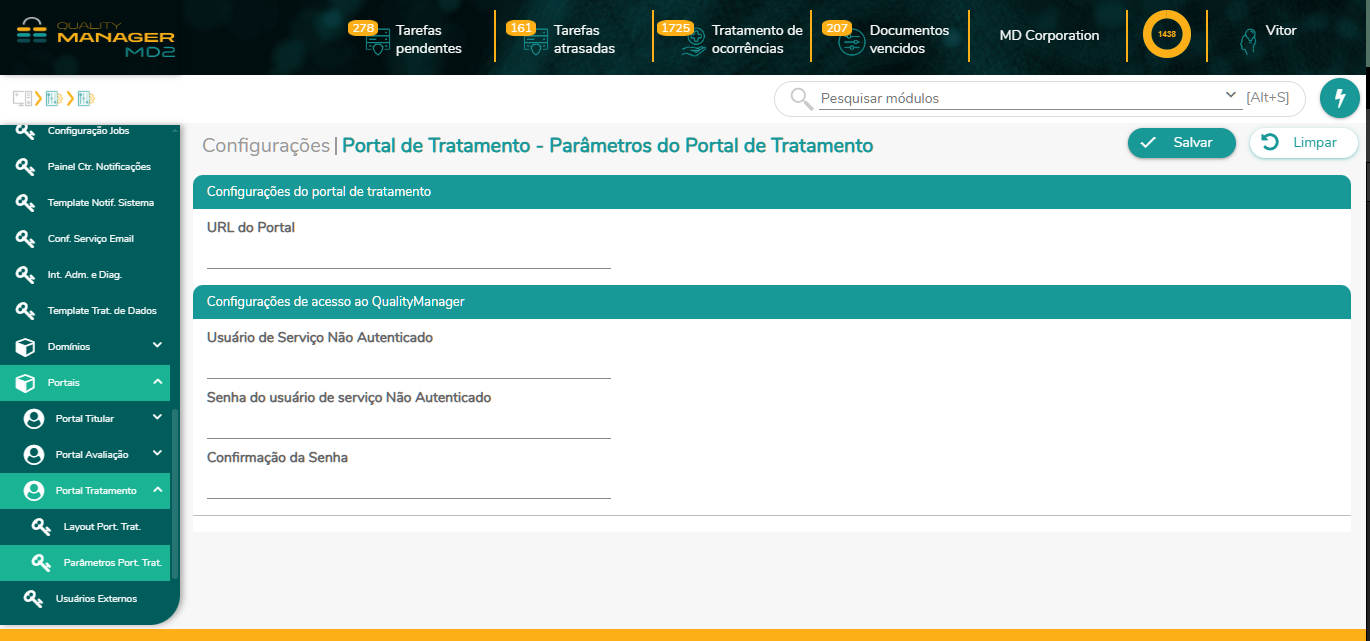1370x641 pixels.
Task: Click Configurações breadcrumb title text
Action: (266, 145)
